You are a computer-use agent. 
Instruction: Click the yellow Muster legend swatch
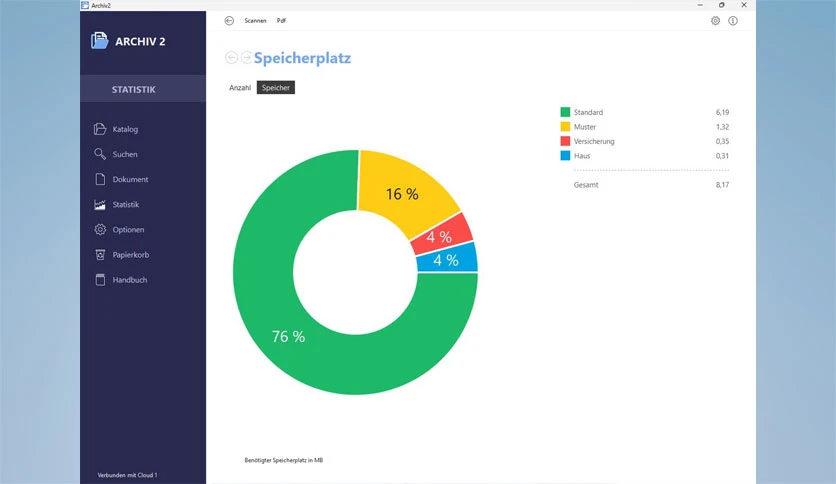[565, 126]
